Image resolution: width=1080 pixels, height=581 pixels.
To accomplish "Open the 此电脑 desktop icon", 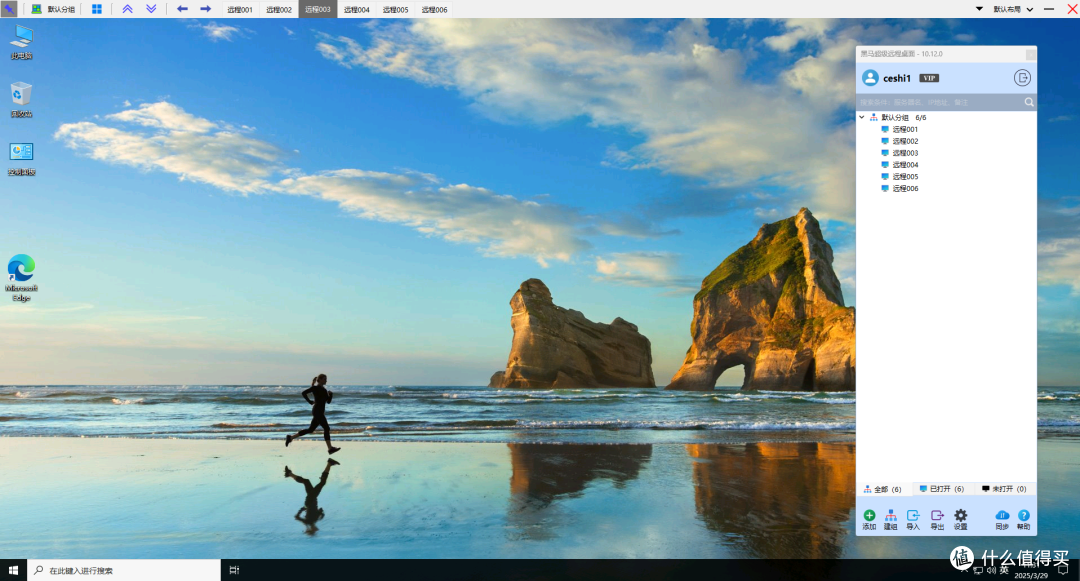I will [21, 42].
